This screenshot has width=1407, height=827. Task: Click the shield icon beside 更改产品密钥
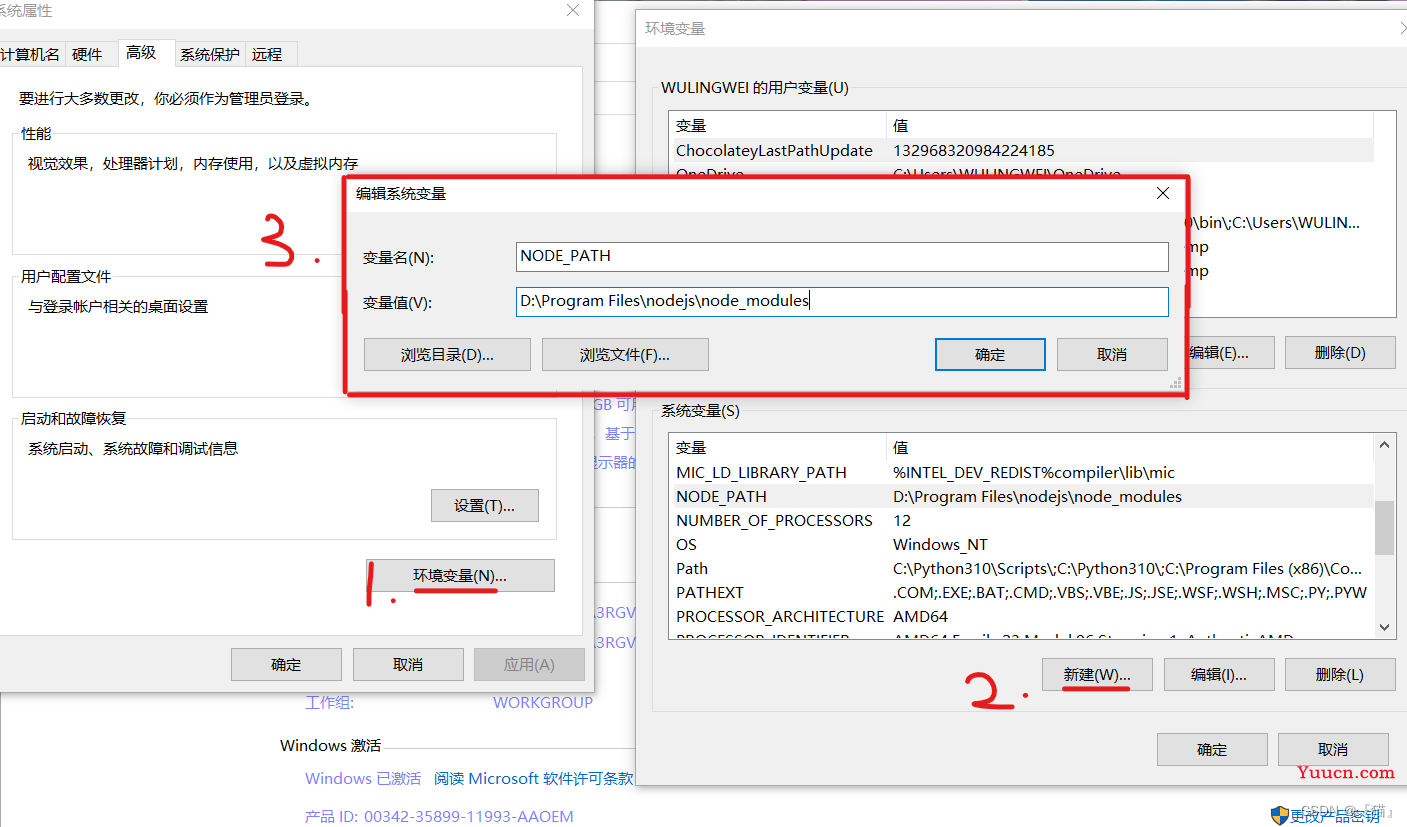tap(1280, 815)
